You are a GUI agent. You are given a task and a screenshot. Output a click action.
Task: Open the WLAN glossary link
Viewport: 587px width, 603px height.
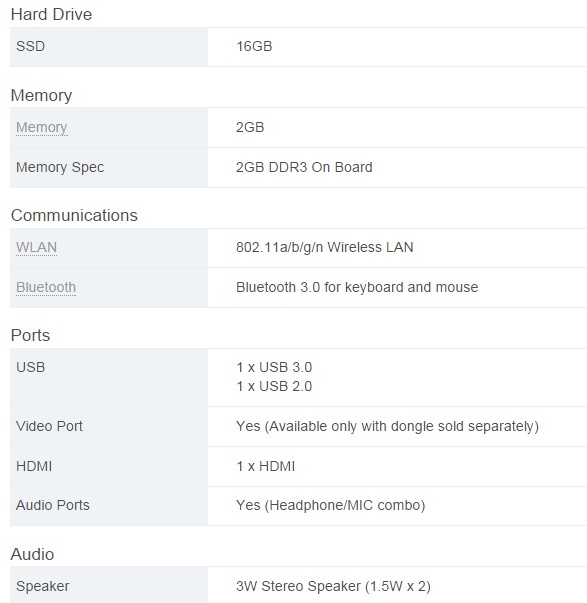coord(37,247)
